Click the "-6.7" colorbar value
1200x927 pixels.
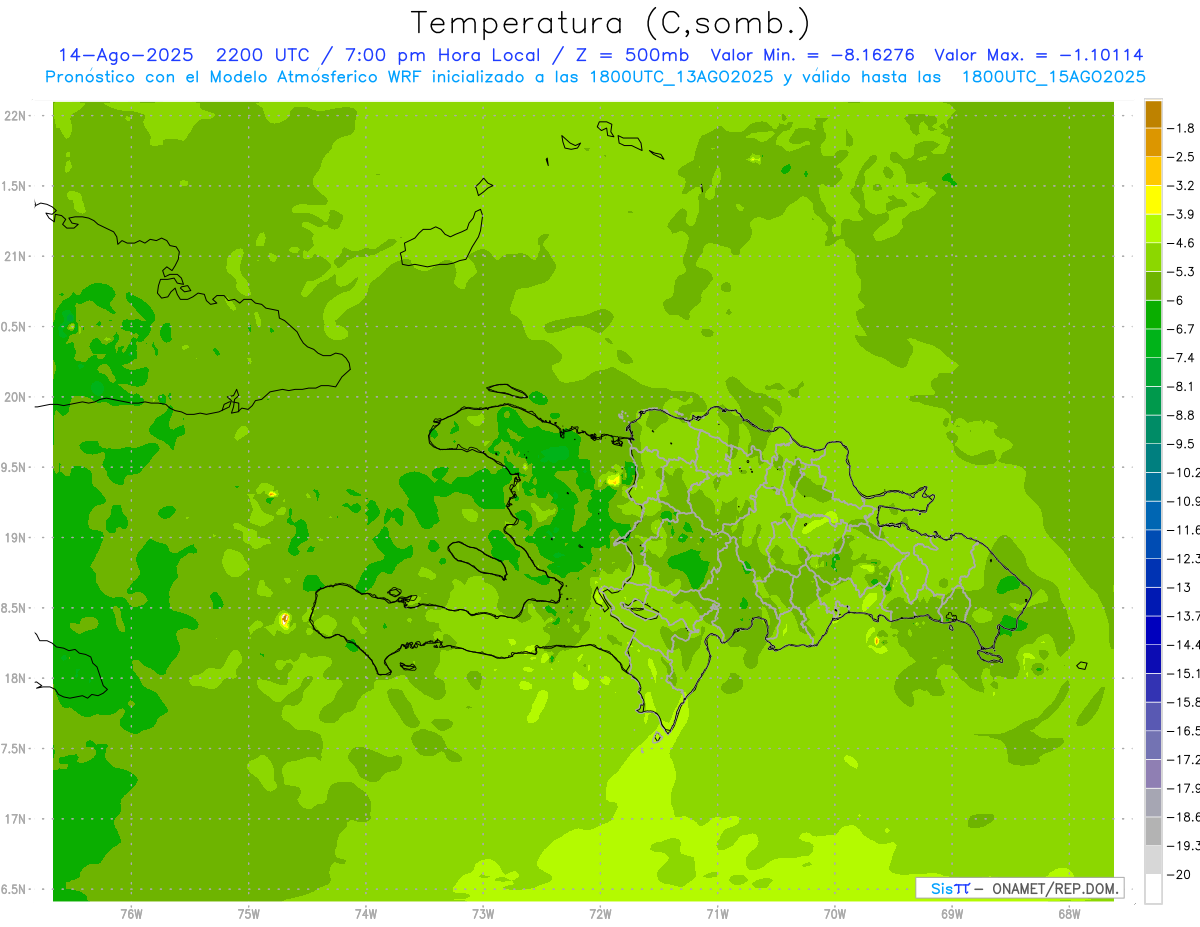1181,329
